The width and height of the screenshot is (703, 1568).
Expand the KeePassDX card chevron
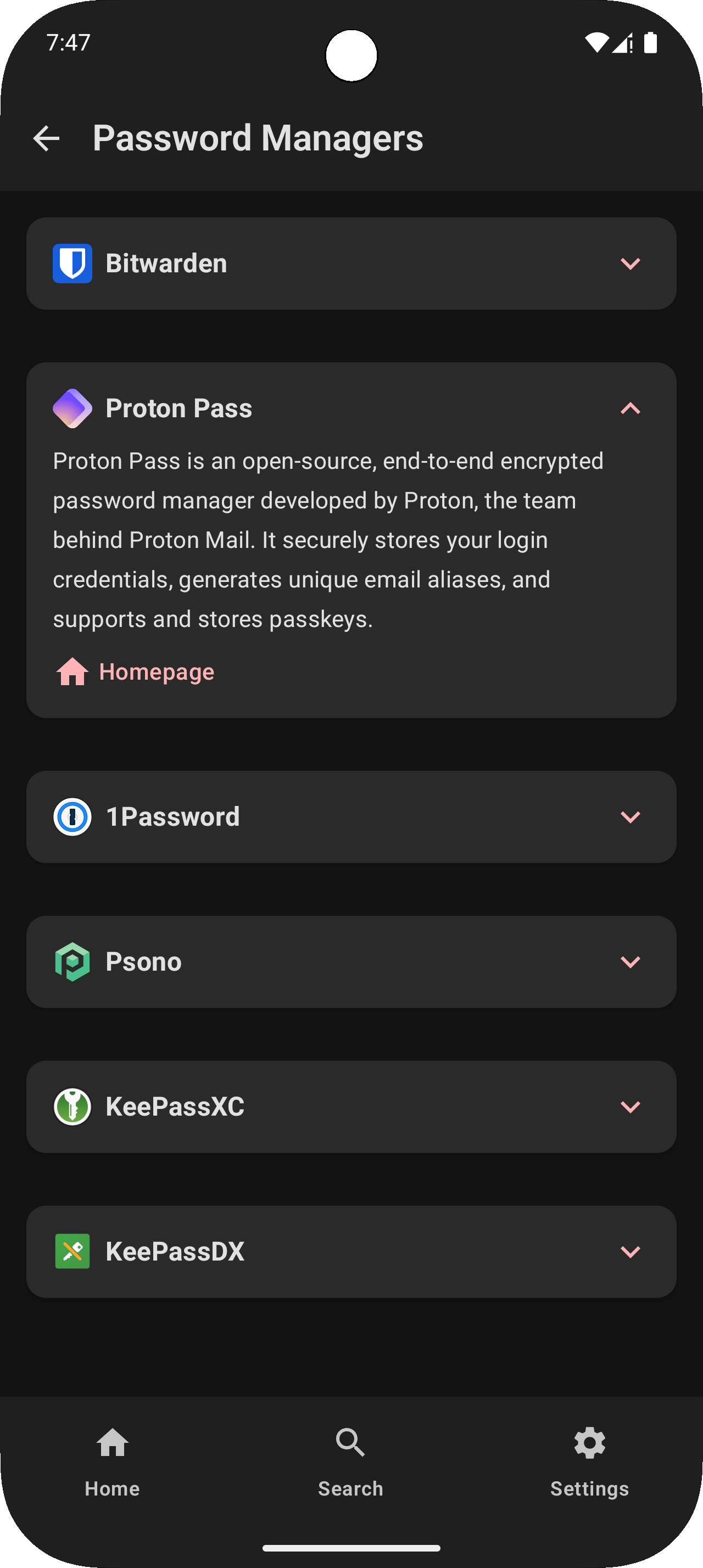click(x=631, y=1251)
